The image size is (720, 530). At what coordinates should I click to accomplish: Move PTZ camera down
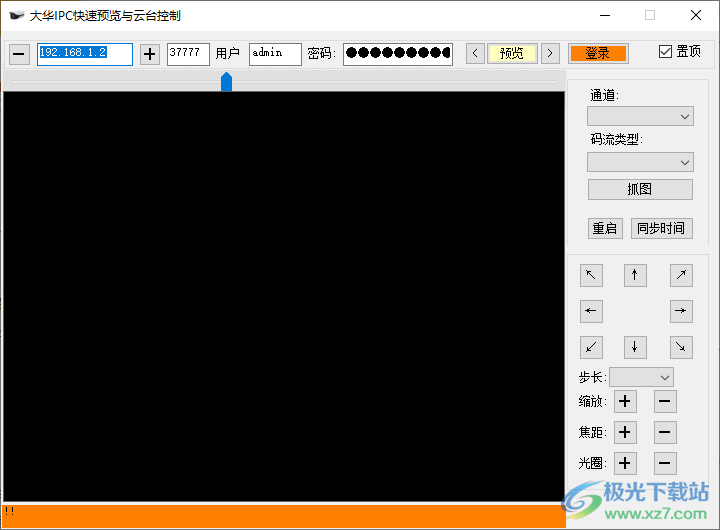coord(635,347)
